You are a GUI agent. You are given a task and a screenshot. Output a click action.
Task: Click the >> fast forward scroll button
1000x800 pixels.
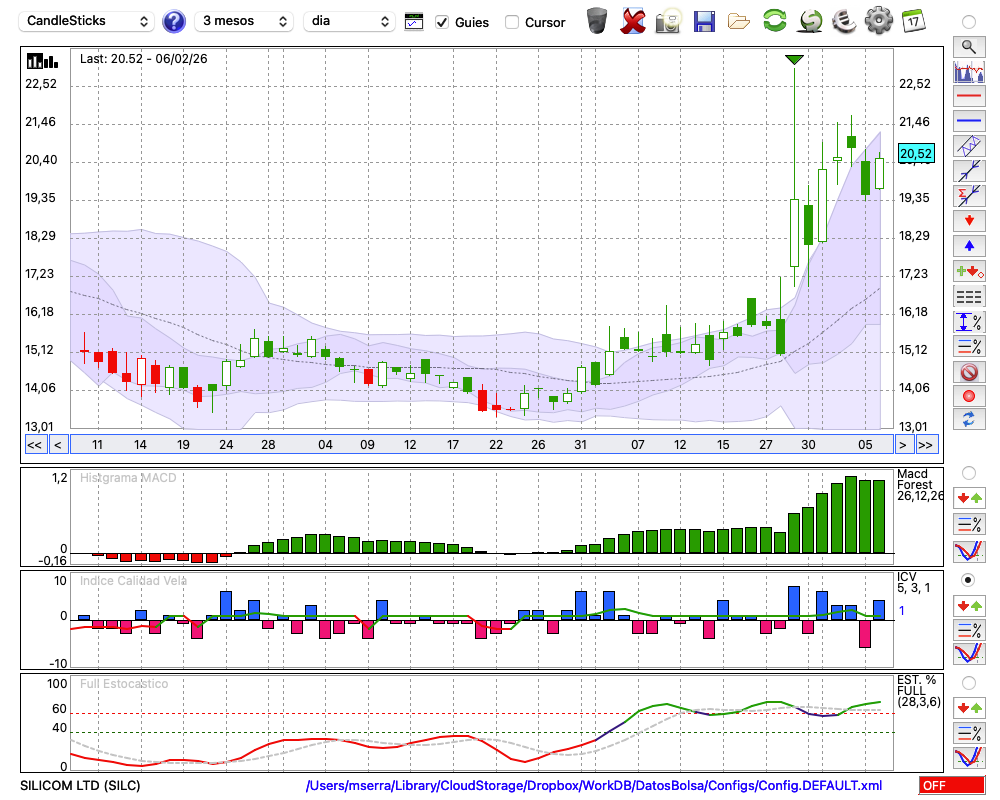coord(927,444)
